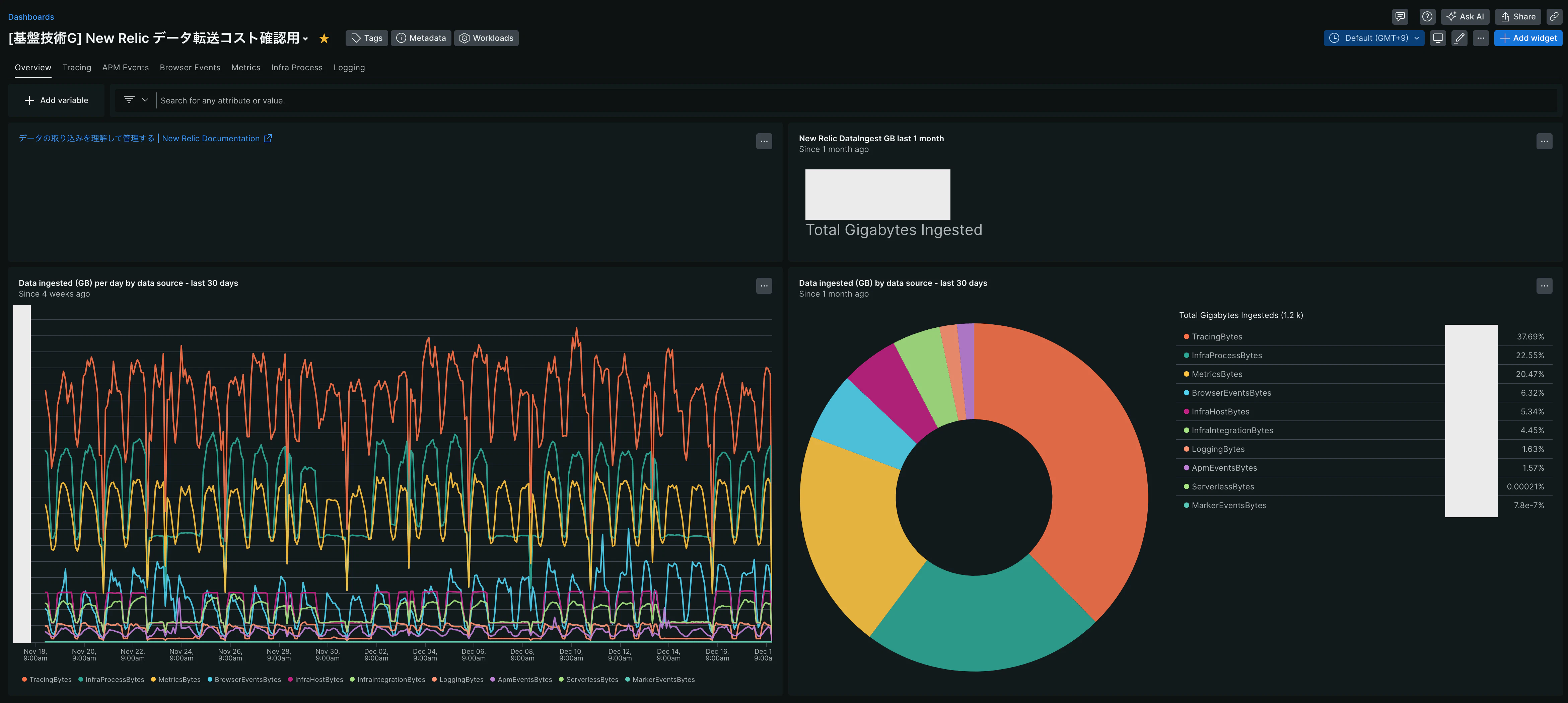Click the Ask AI button

pos(1465,16)
